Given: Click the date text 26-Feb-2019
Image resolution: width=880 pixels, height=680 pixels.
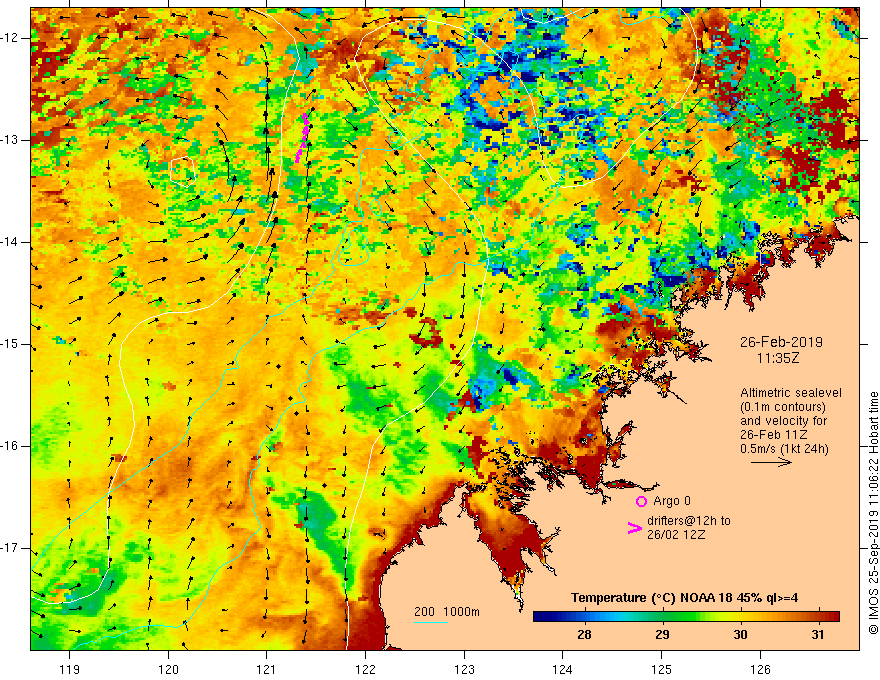Looking at the screenshot, I should pos(781,342).
